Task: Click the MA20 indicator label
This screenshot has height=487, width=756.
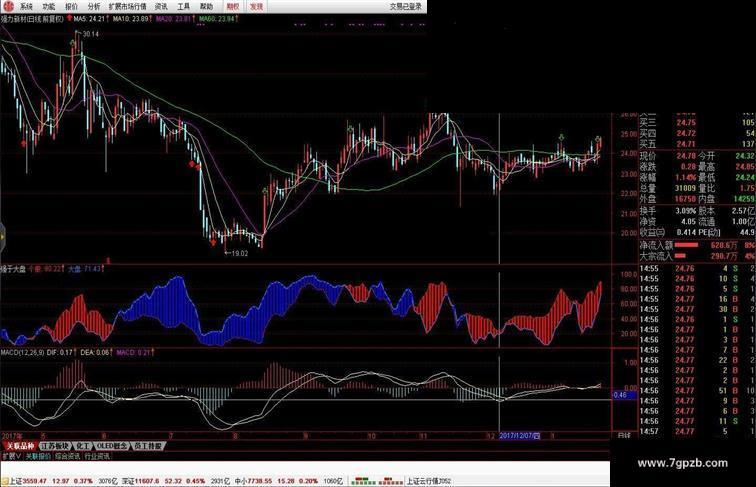Action: point(174,19)
